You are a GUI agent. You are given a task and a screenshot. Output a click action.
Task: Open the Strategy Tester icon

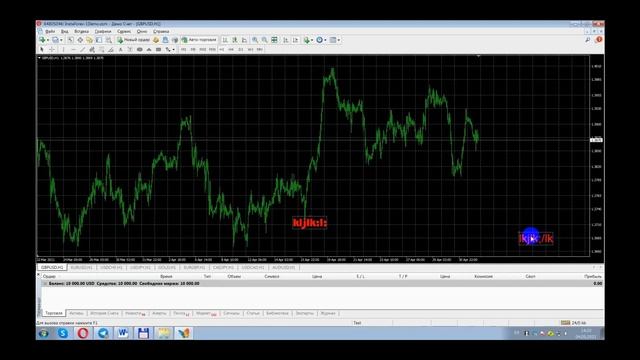tap(109, 40)
